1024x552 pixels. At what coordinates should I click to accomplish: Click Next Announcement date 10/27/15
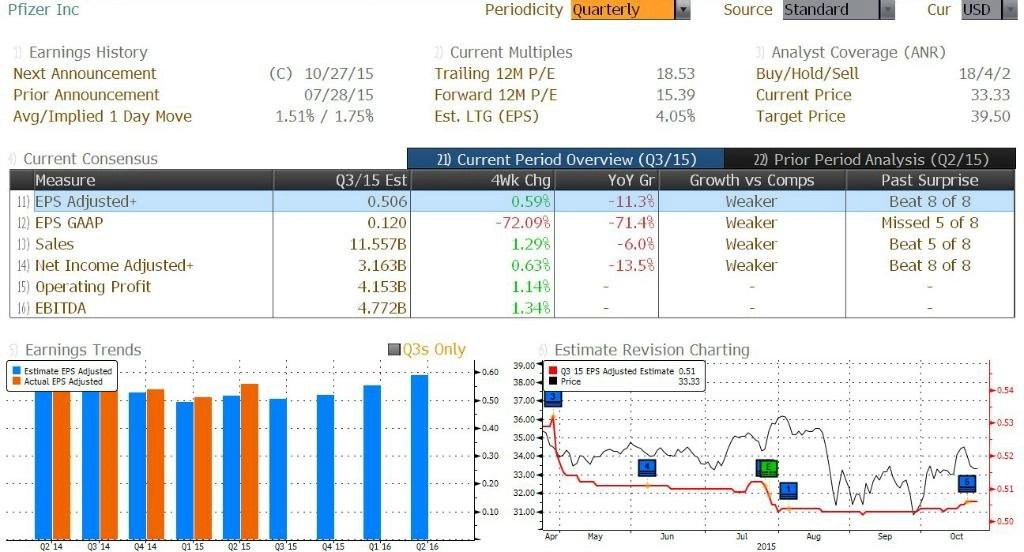coord(339,73)
